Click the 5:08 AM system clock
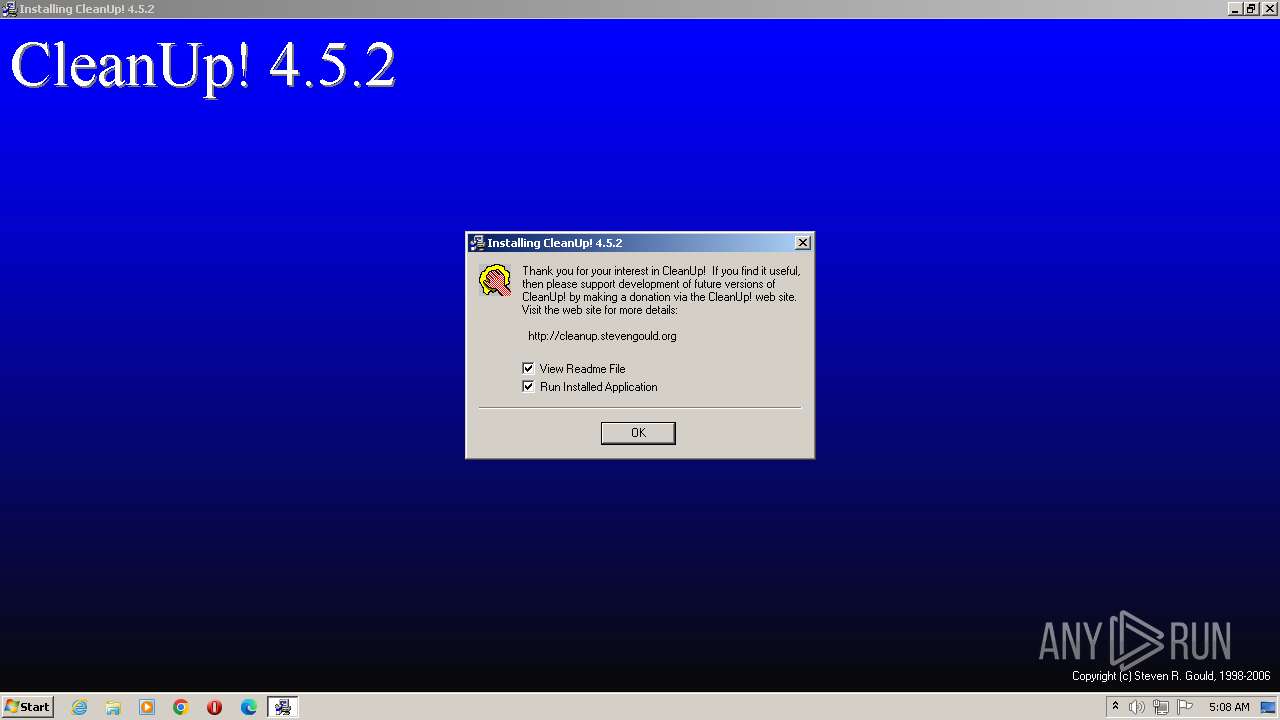 tap(1229, 707)
